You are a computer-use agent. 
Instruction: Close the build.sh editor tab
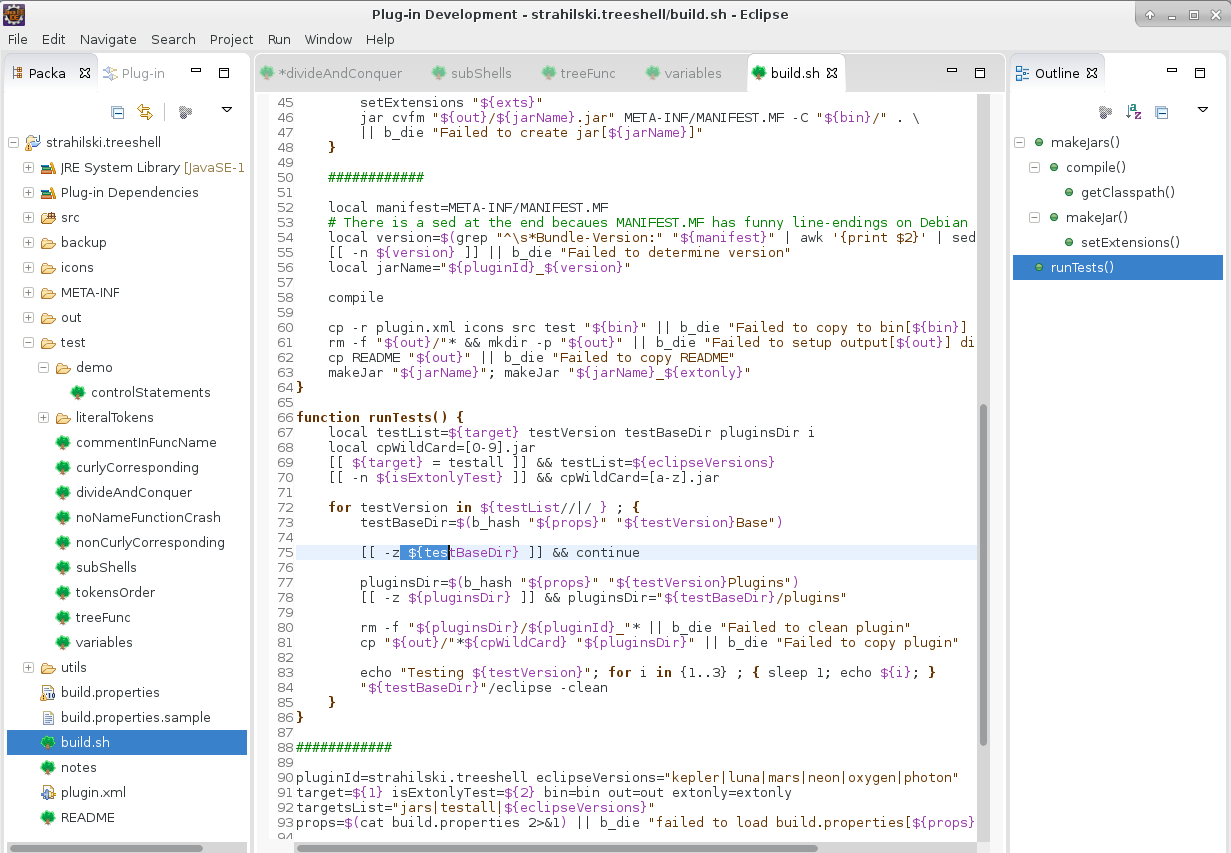(x=831, y=73)
